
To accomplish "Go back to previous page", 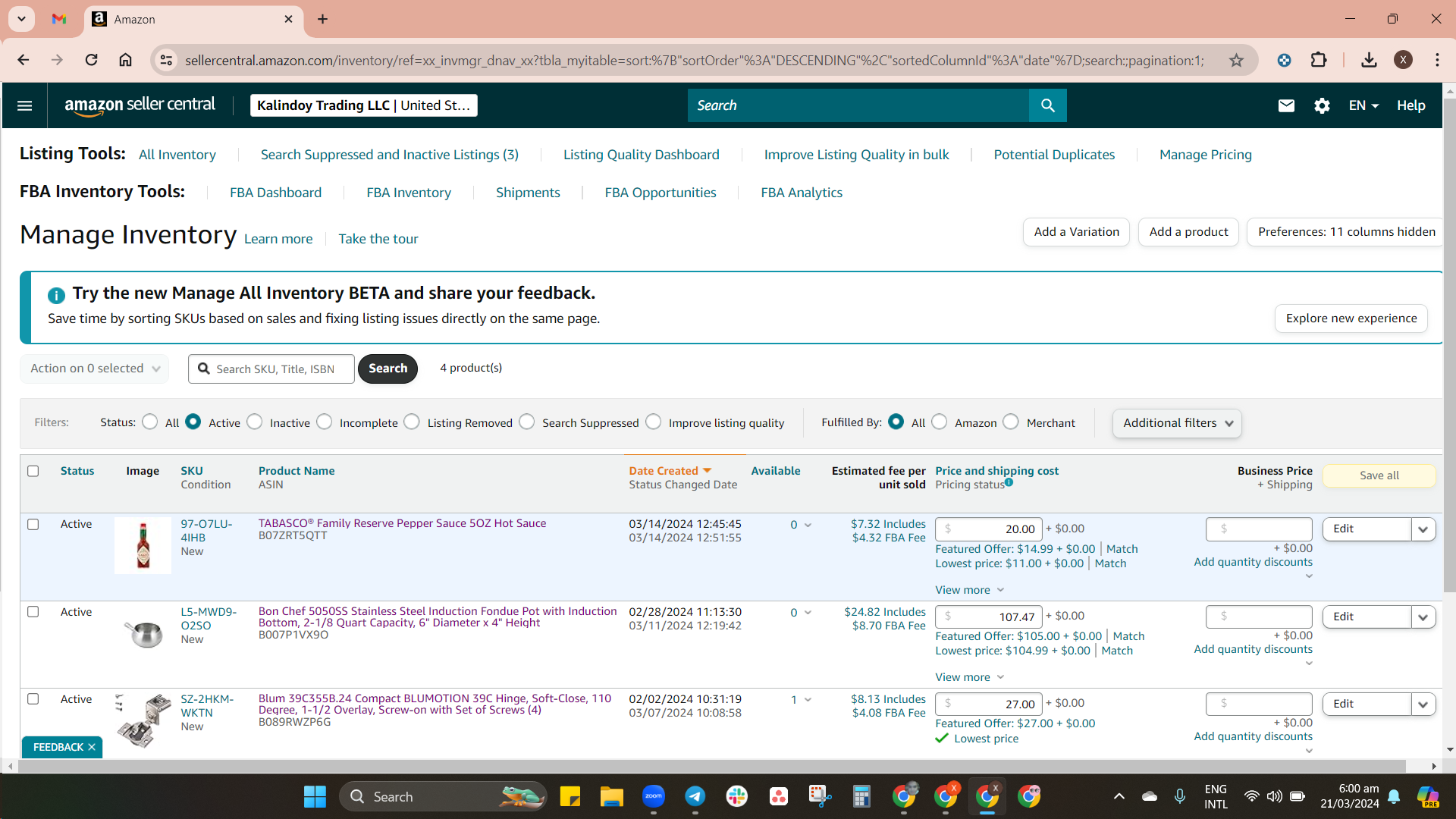I will click(24, 60).
